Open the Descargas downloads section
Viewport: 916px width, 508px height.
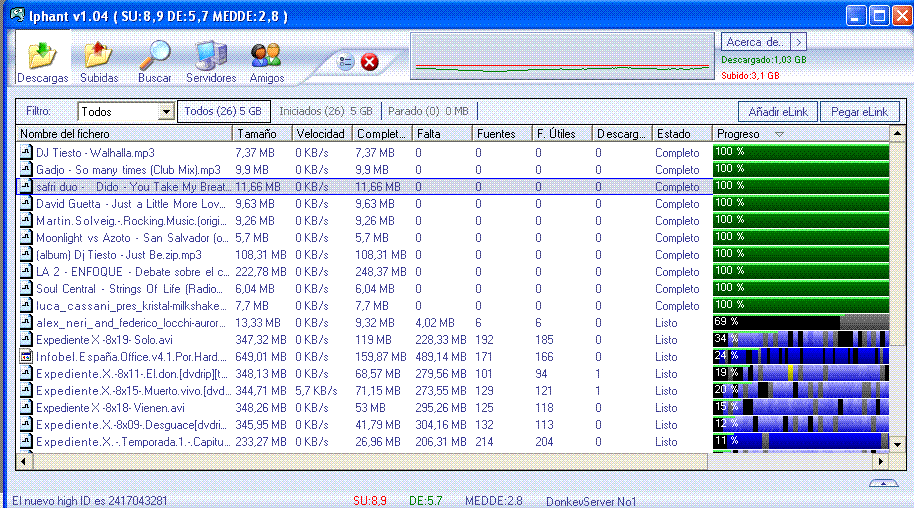(43, 59)
